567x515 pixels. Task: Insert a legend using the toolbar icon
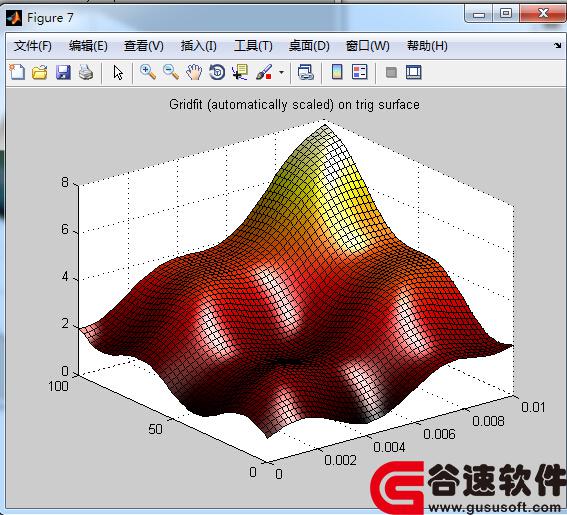(359, 72)
